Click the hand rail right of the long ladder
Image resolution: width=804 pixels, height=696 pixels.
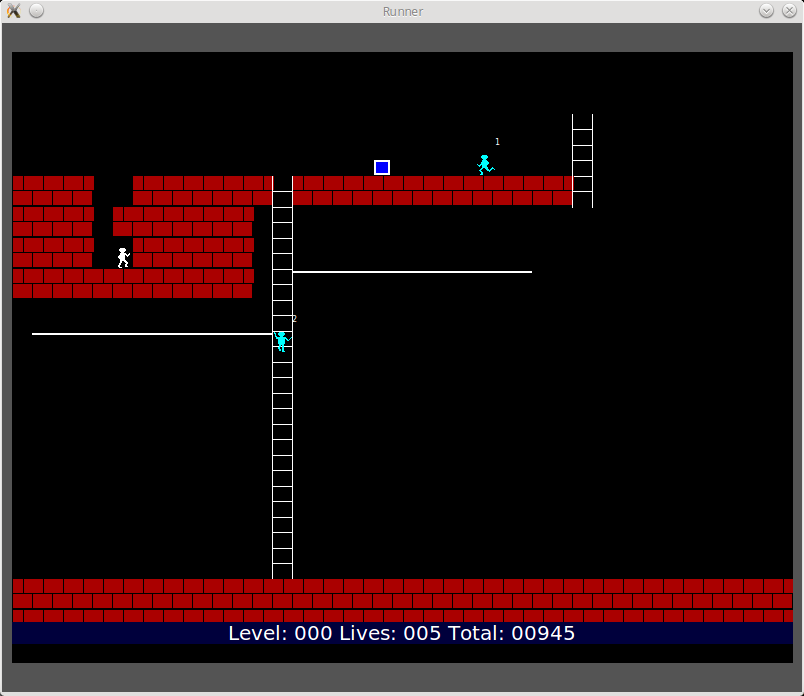click(x=412, y=272)
